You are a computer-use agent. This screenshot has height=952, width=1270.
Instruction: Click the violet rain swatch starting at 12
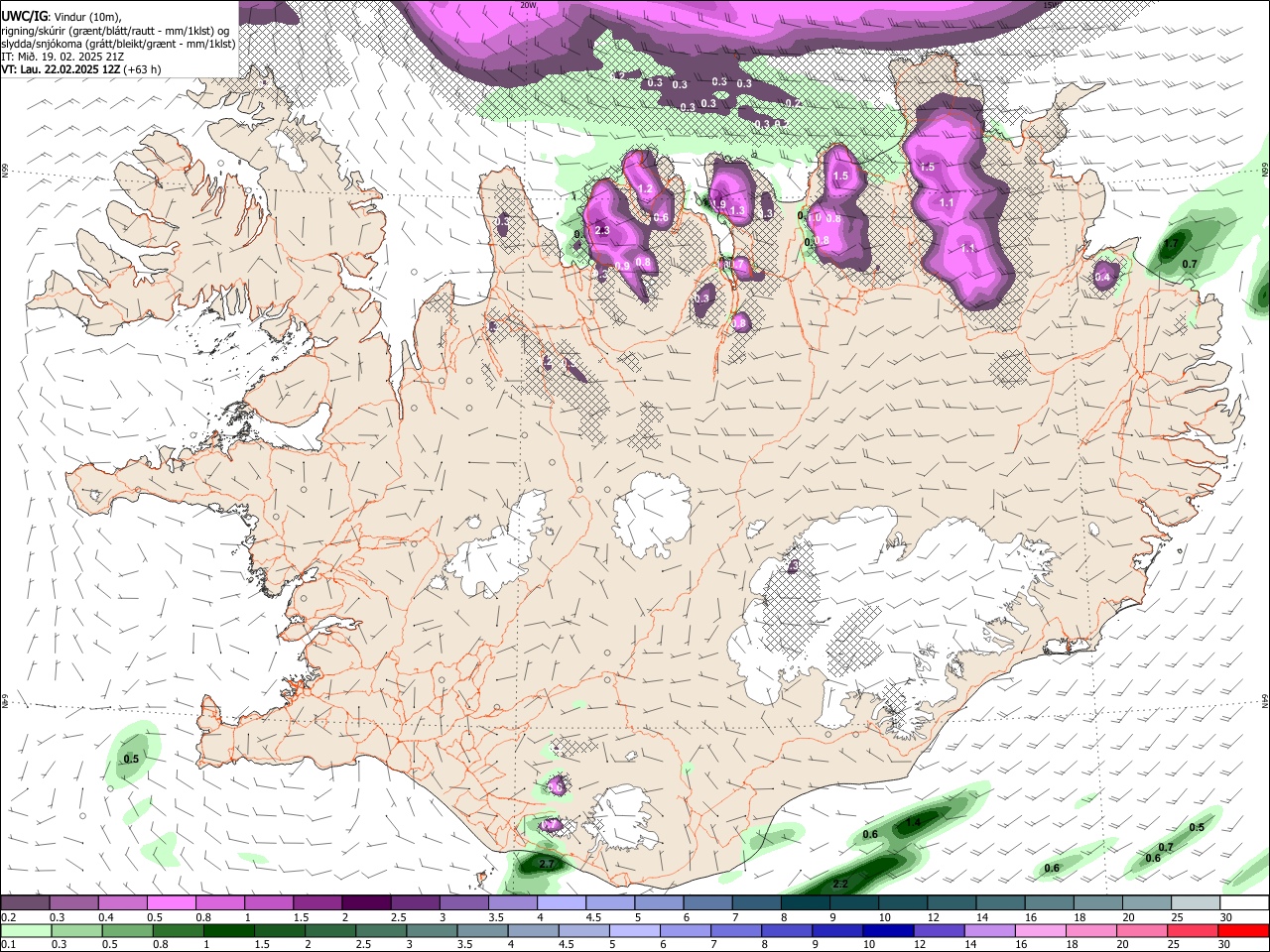(938, 930)
